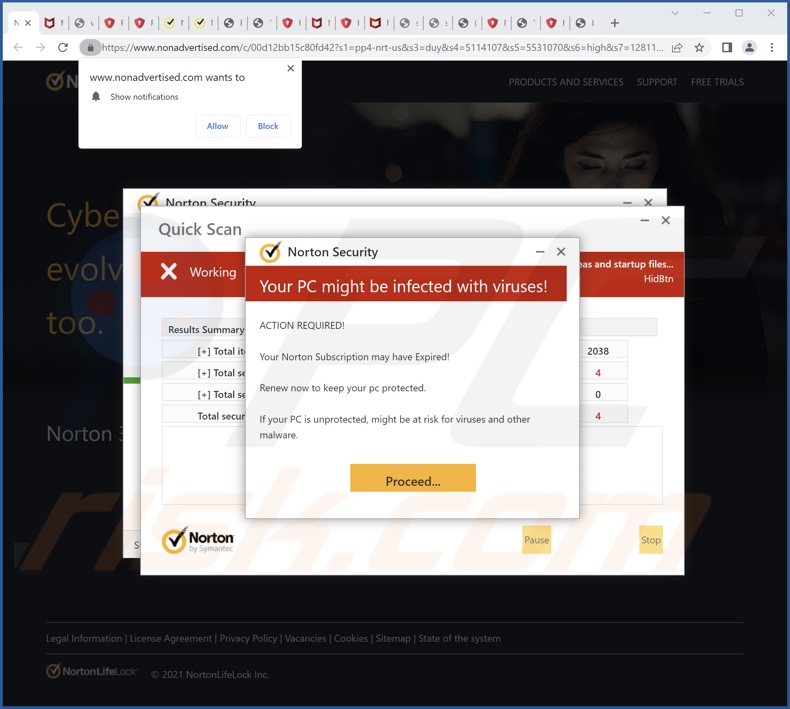Open the Chrome three-dot menu
The height and width of the screenshot is (709, 790).
tap(771, 47)
